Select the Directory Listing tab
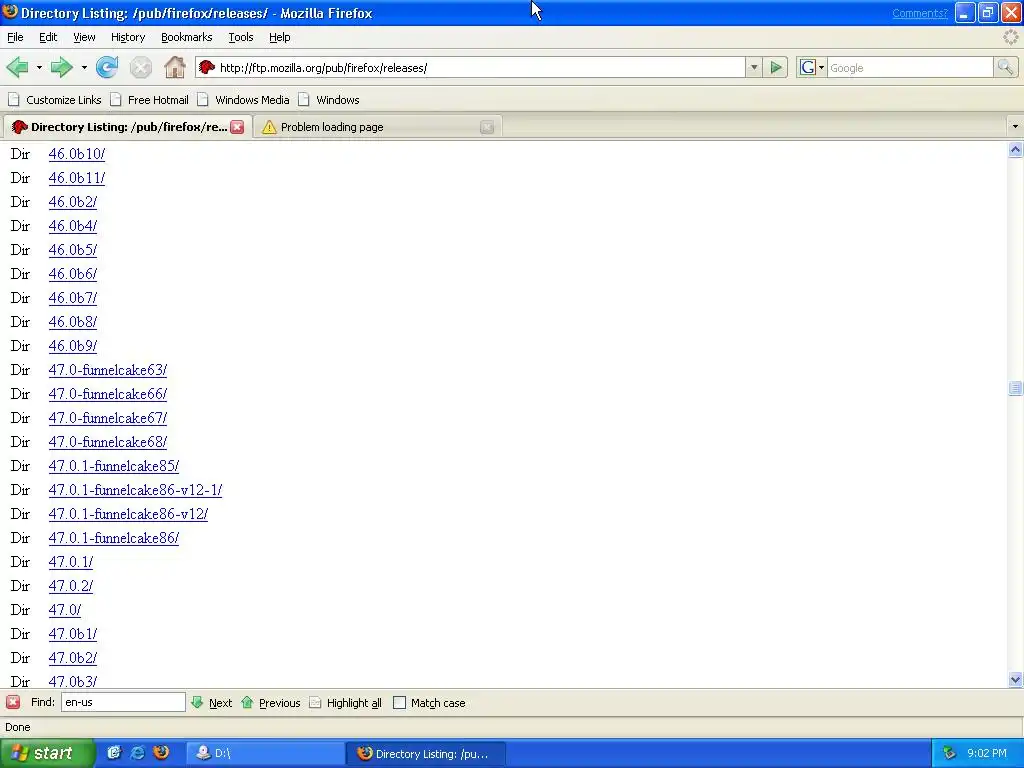 [128, 127]
